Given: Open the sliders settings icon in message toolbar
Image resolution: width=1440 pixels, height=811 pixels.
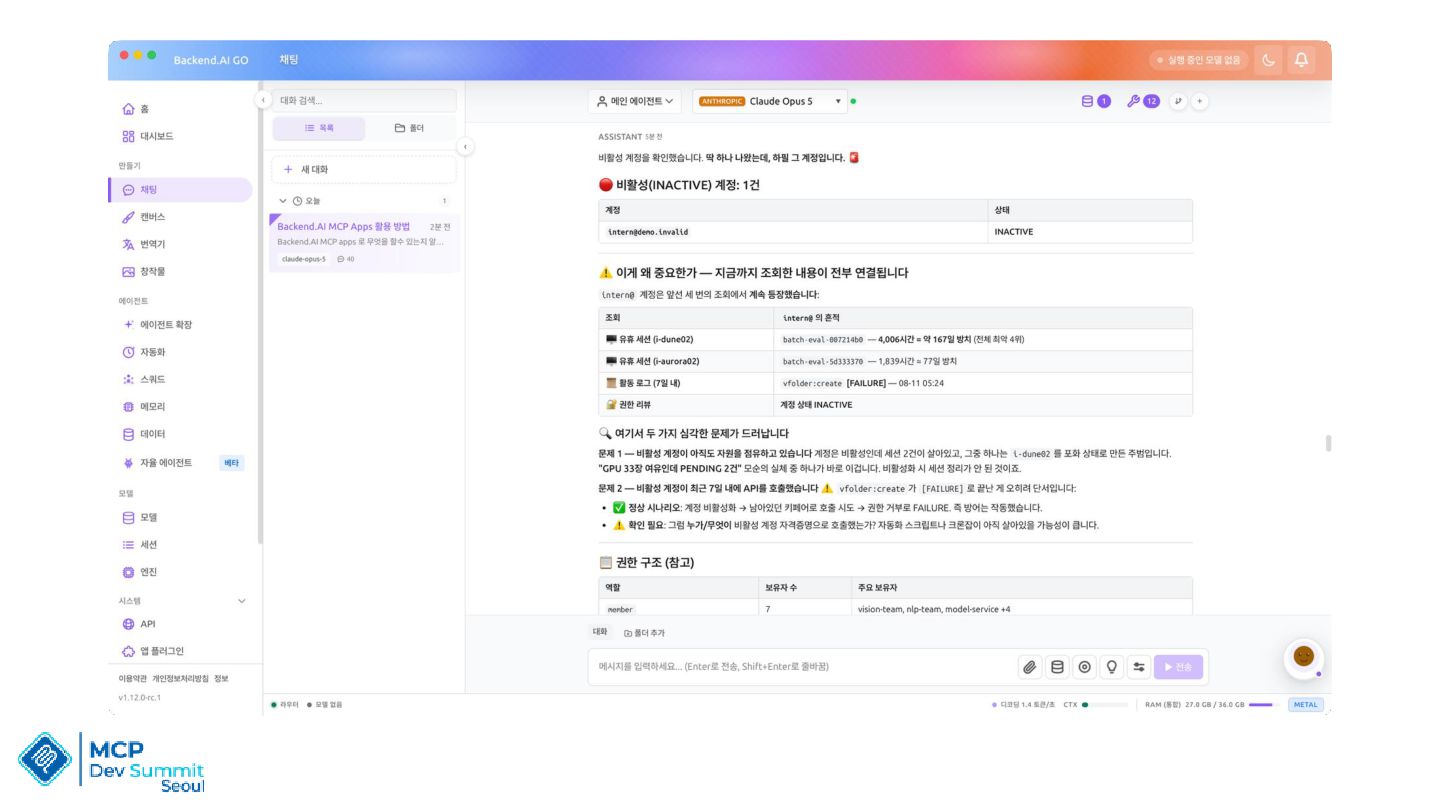Looking at the screenshot, I should (x=1138, y=667).
